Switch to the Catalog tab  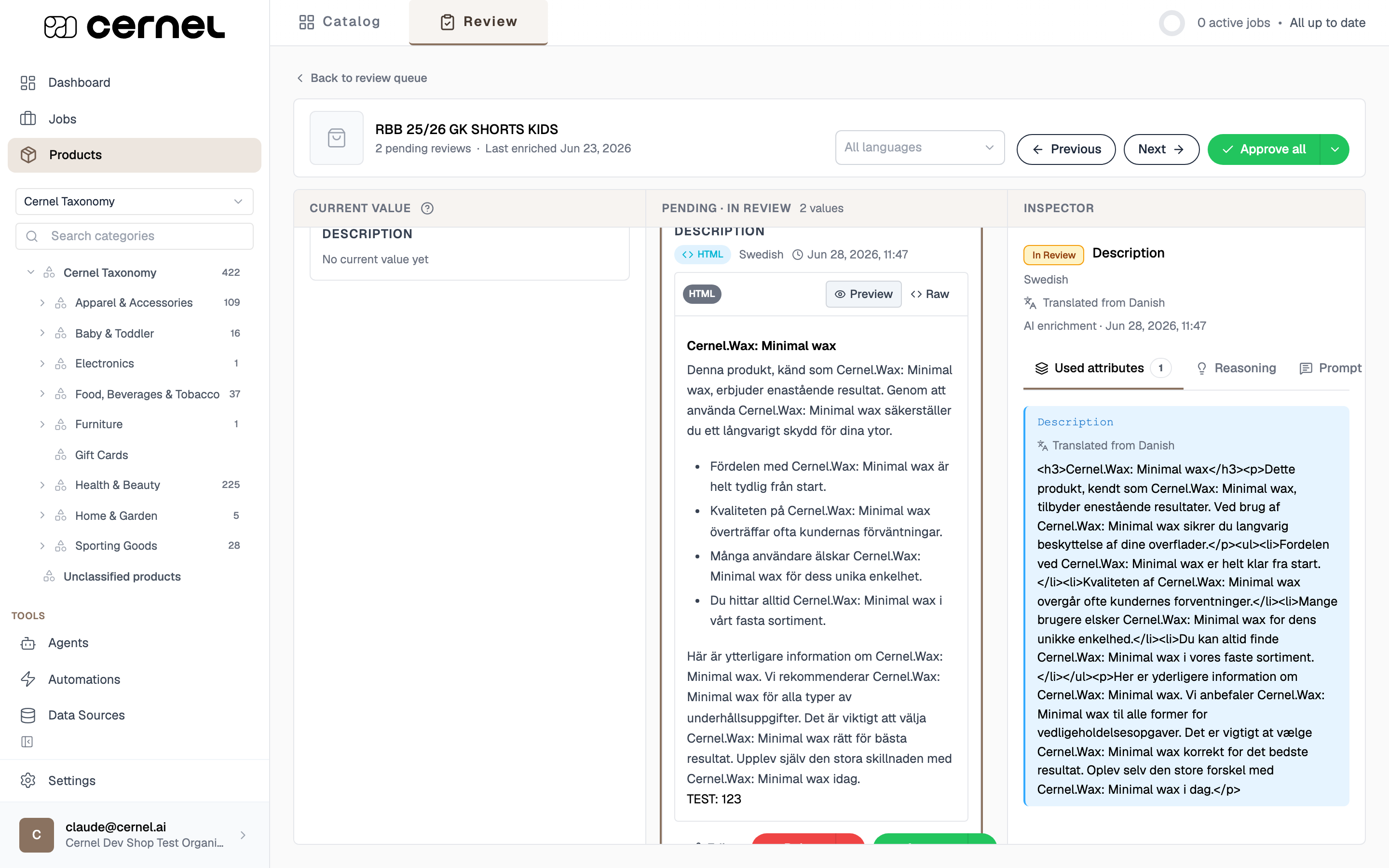[x=340, y=22]
